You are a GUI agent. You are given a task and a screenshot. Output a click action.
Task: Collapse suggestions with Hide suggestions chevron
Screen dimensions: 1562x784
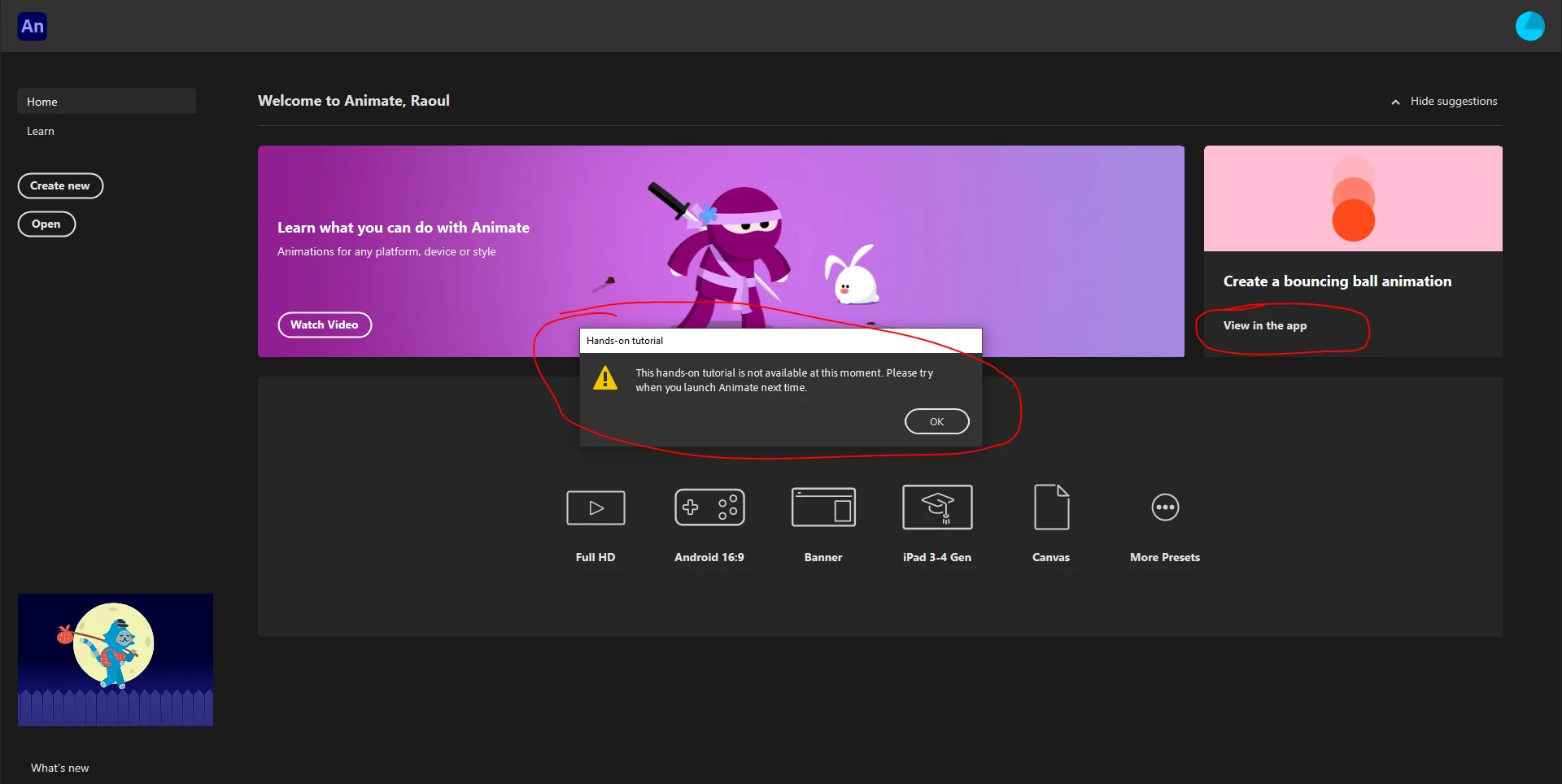point(1395,102)
